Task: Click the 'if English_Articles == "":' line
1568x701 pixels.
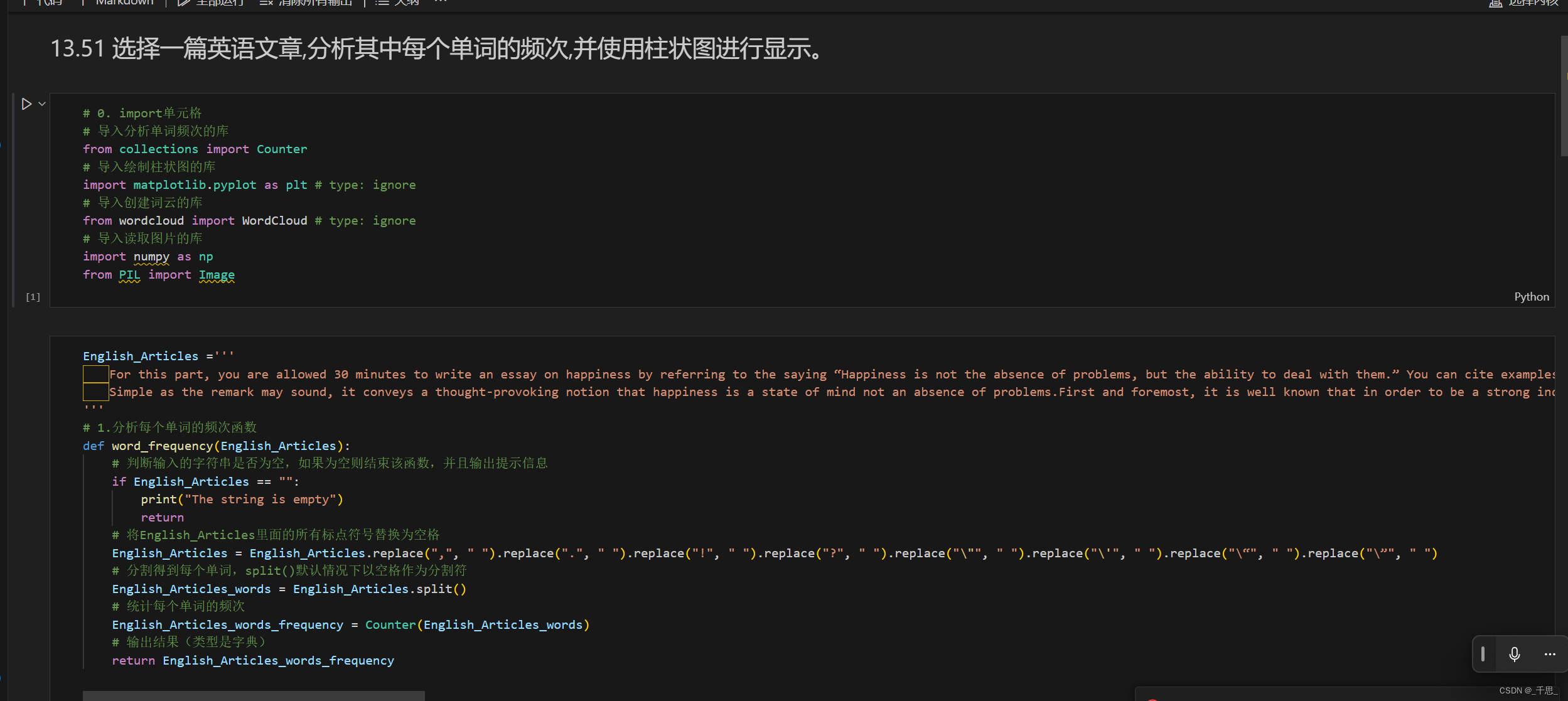Action: 206,482
